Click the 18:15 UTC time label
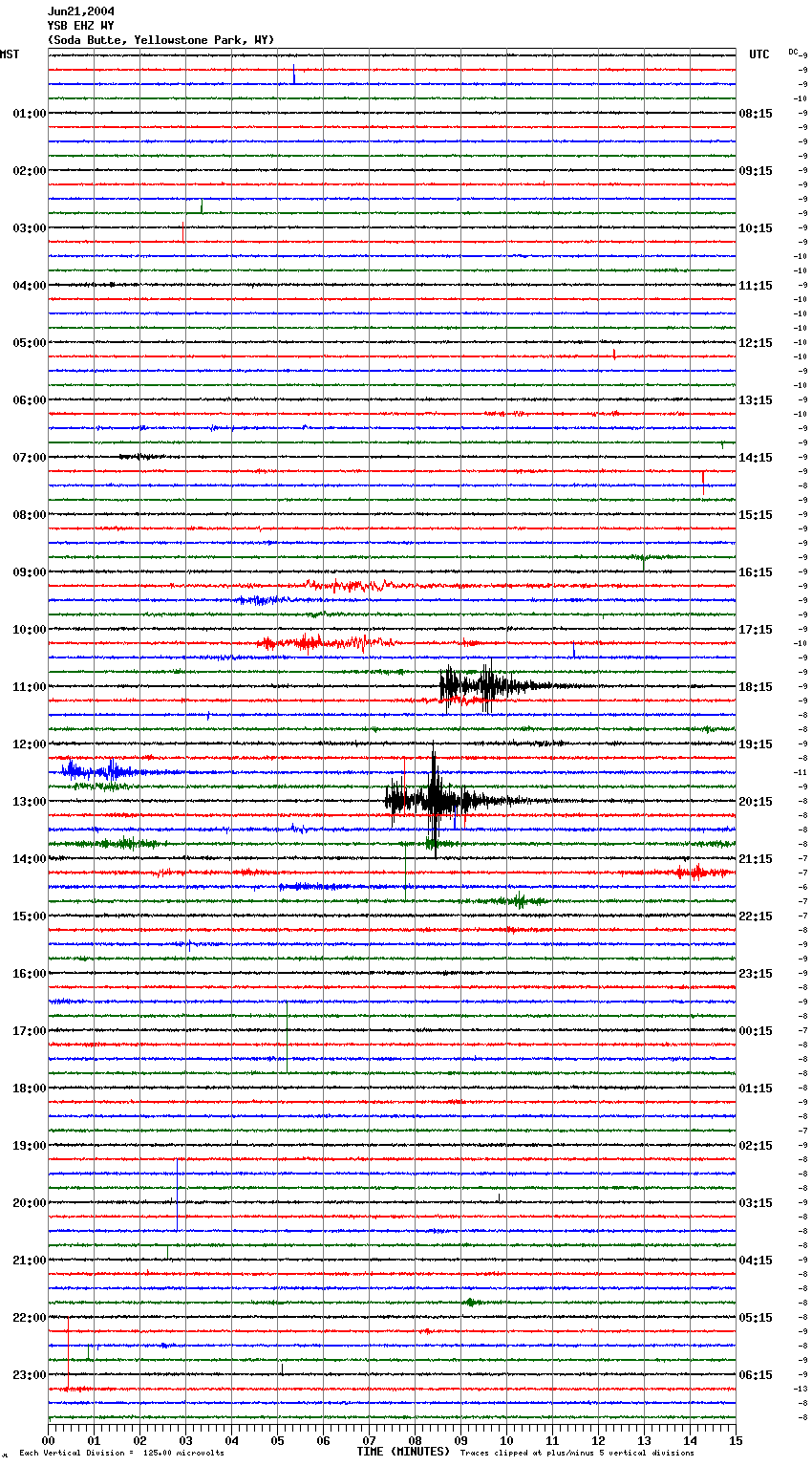The image size is (812, 1466). tap(756, 687)
